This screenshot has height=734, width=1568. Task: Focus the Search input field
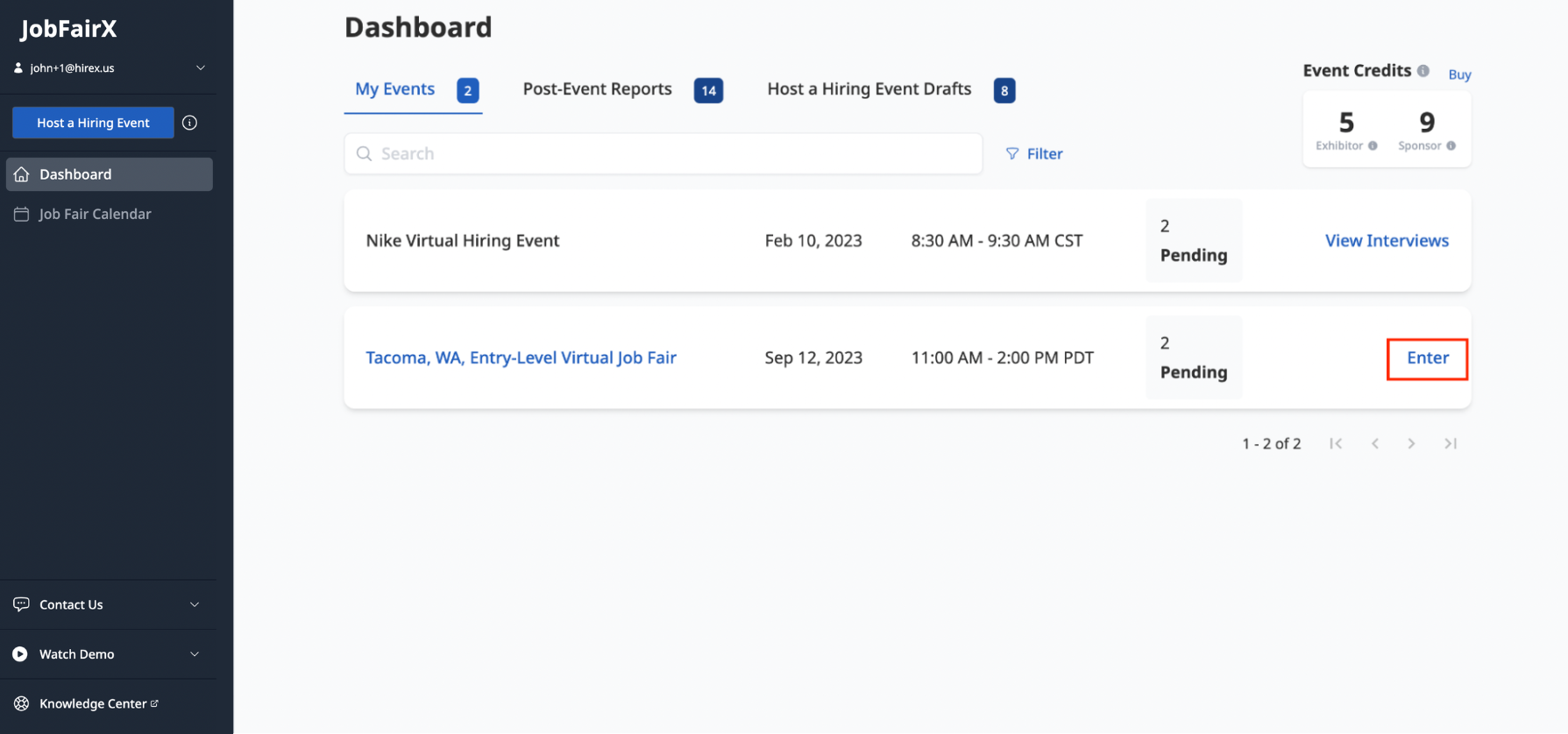click(663, 153)
